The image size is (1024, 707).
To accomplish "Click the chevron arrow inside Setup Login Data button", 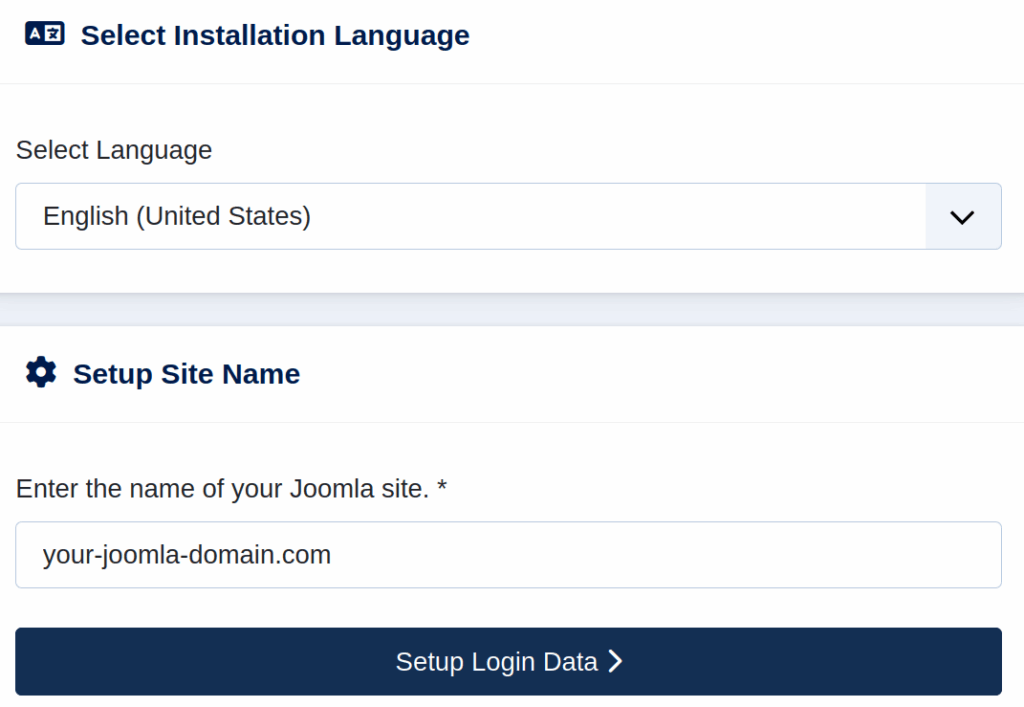I will tap(616, 661).
